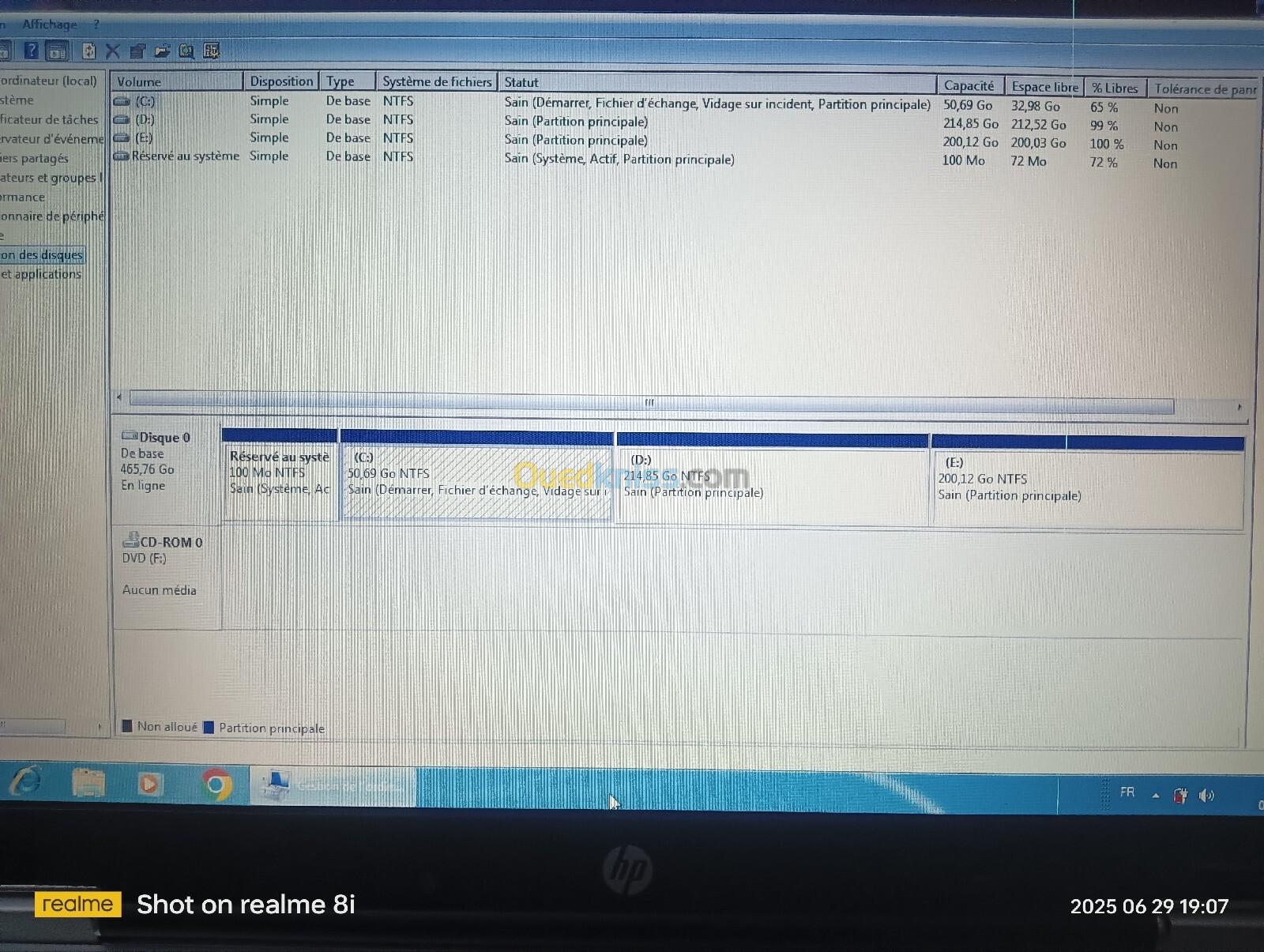Sort volumes by Capacité column header

click(x=969, y=86)
